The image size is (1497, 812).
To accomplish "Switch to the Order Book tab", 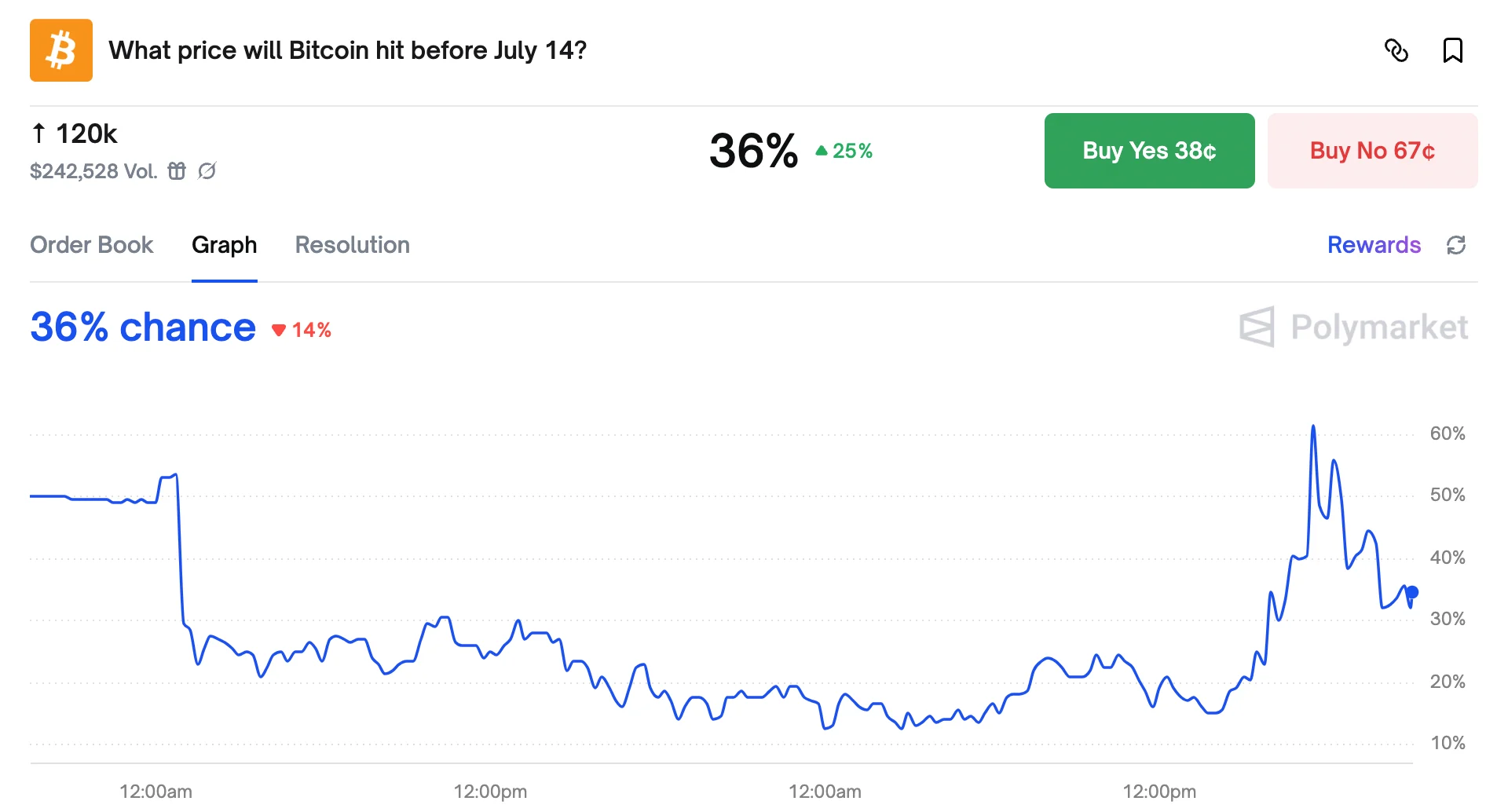I will point(91,245).
